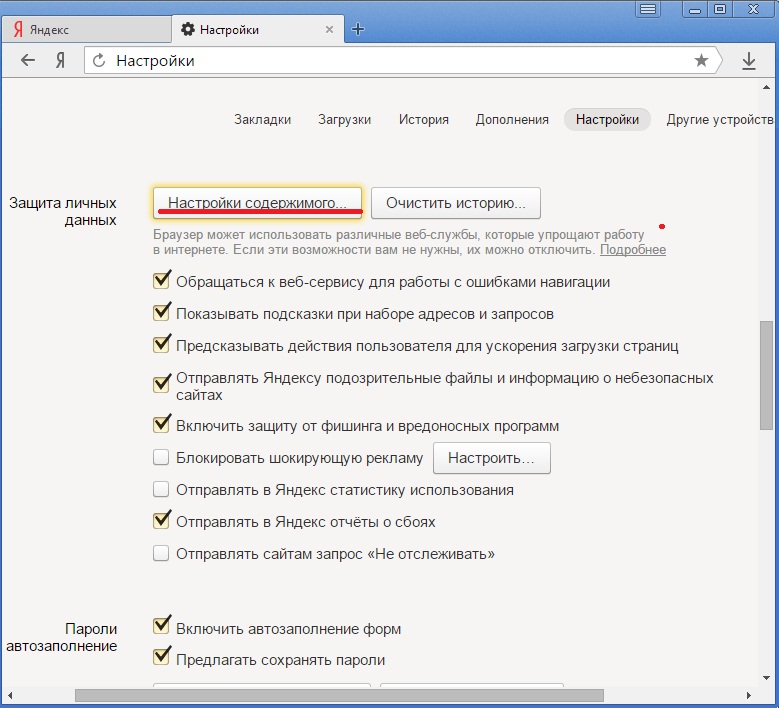Uncheck Показывать подсказки при наборе адресов
779x708 pixels.
click(x=161, y=313)
